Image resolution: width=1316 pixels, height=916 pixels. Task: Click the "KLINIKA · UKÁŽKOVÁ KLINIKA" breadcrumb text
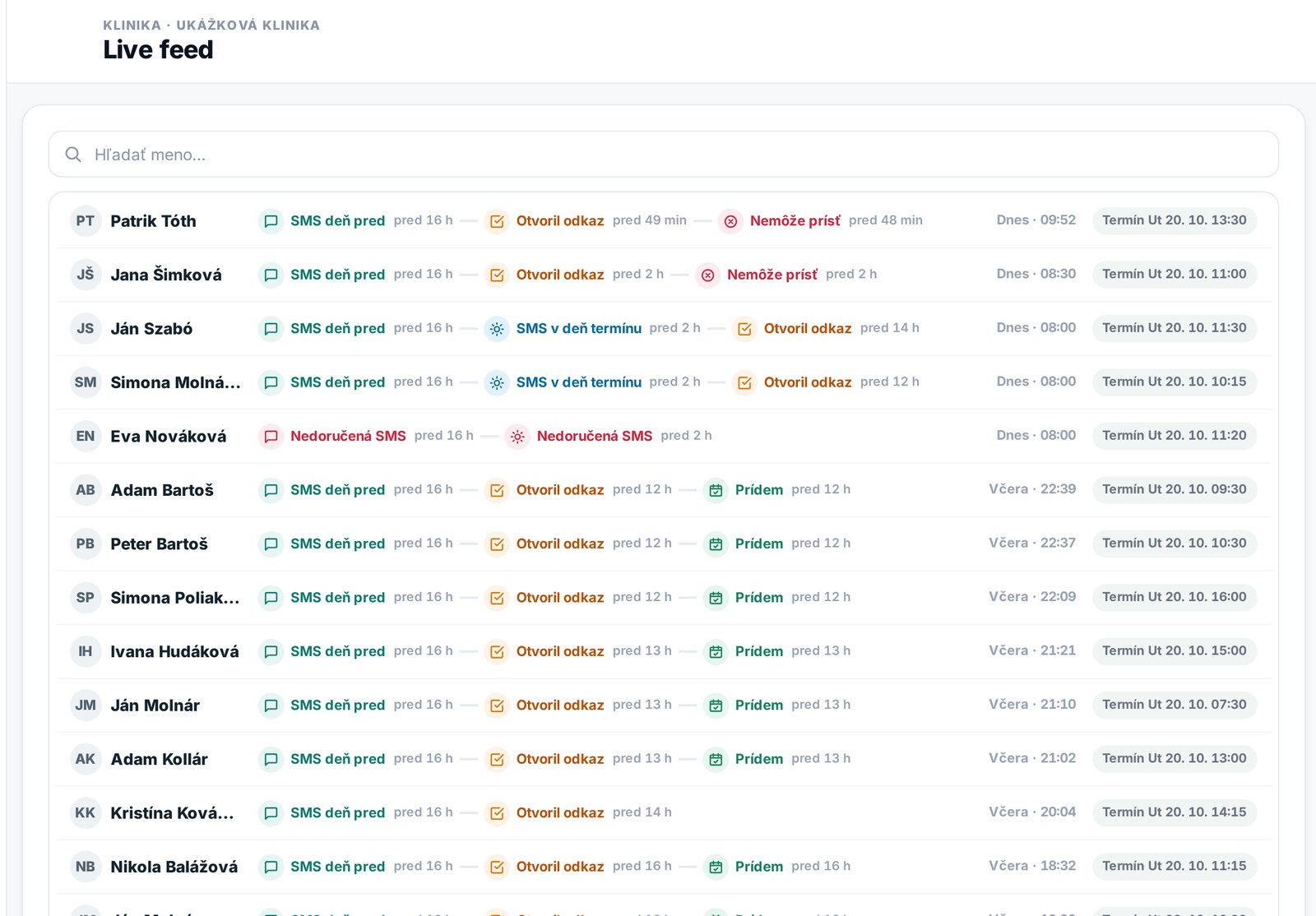[211, 25]
